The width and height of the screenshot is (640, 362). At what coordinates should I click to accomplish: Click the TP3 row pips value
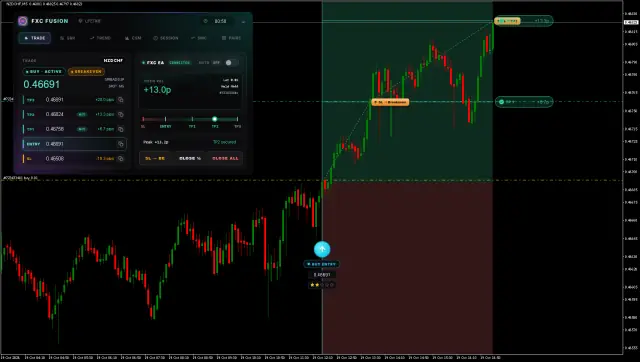click(x=104, y=100)
